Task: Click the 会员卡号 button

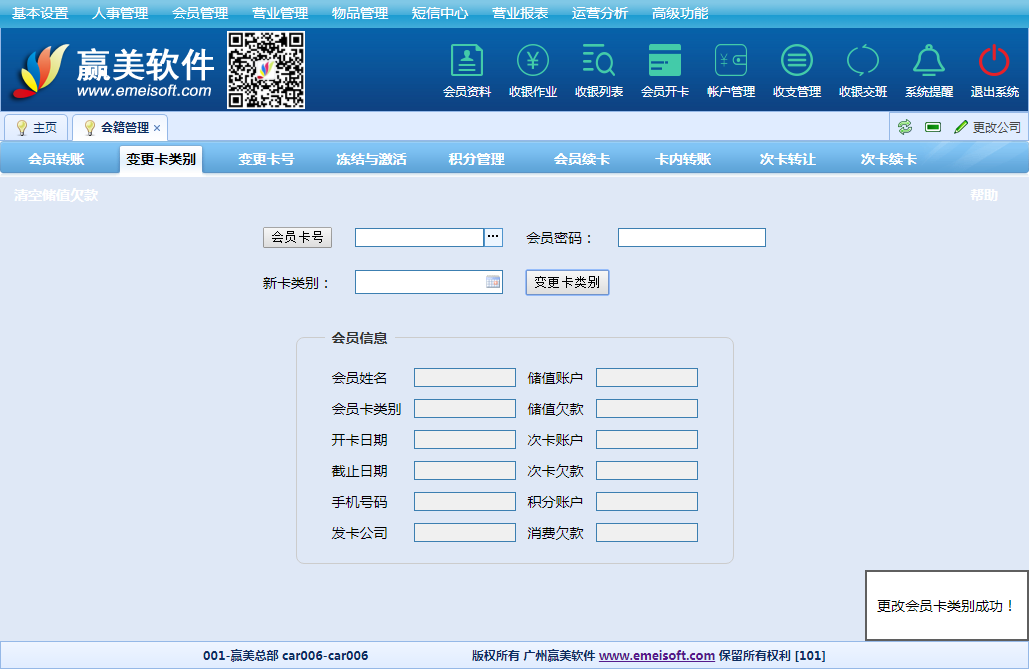Action: [297, 237]
